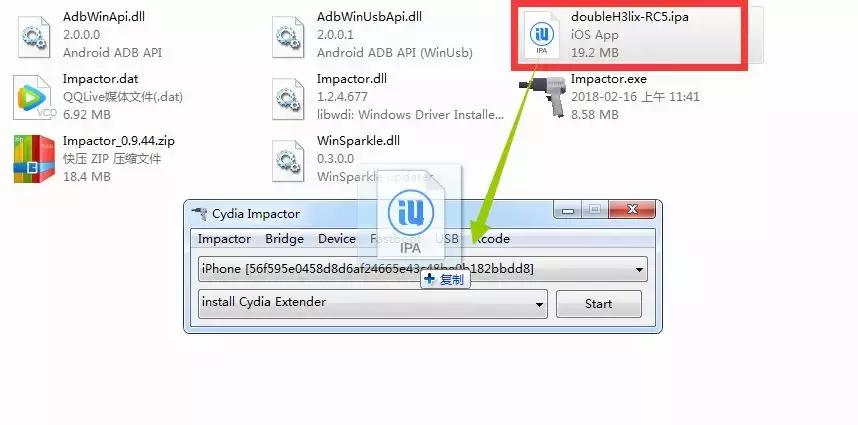Click the '6.92 MB' size of Impactor.dat
858x425 pixels.
pos(87,115)
